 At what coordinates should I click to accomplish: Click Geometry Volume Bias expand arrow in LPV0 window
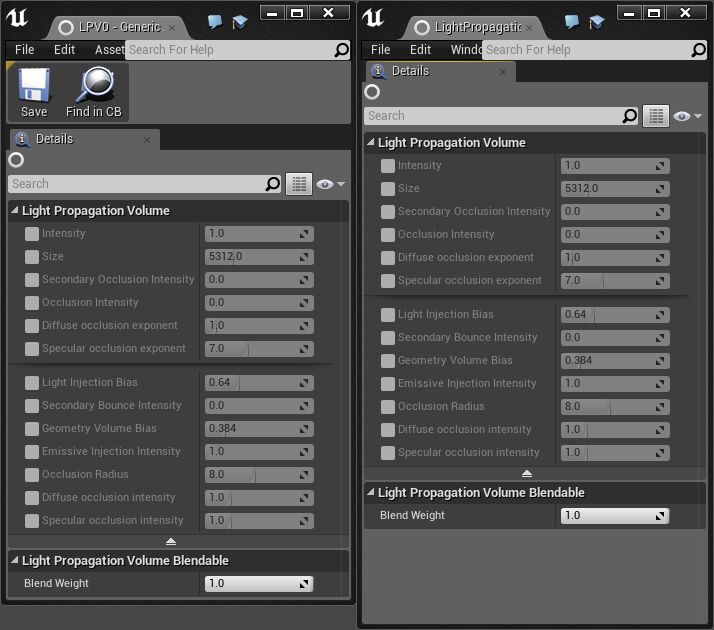[x=304, y=429]
